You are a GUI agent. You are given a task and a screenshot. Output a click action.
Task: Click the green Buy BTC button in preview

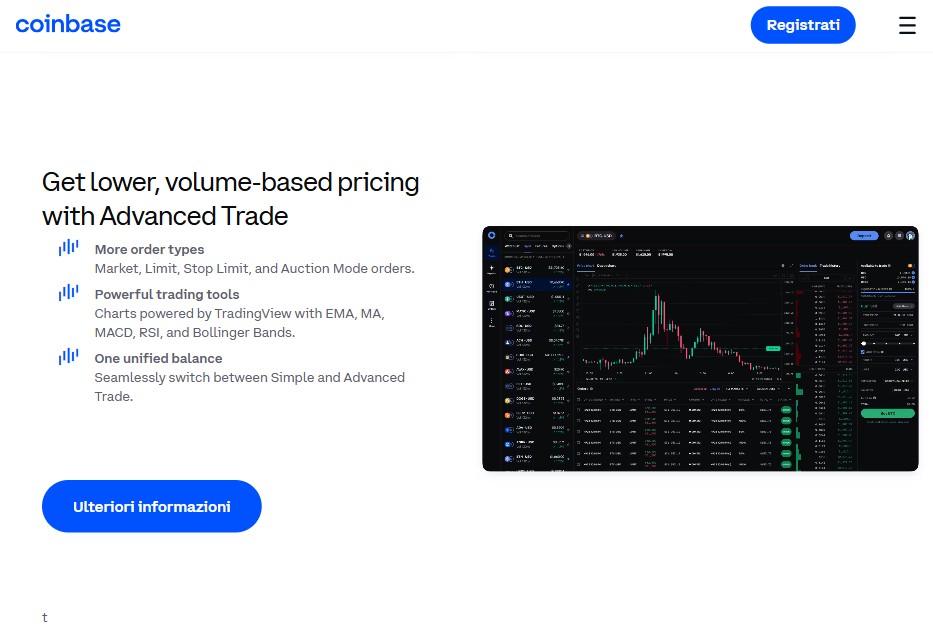point(888,412)
